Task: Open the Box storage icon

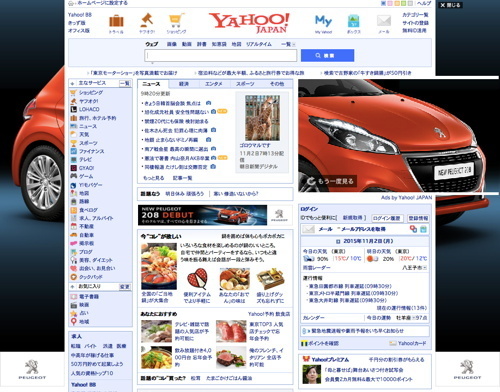Action: [x=354, y=21]
